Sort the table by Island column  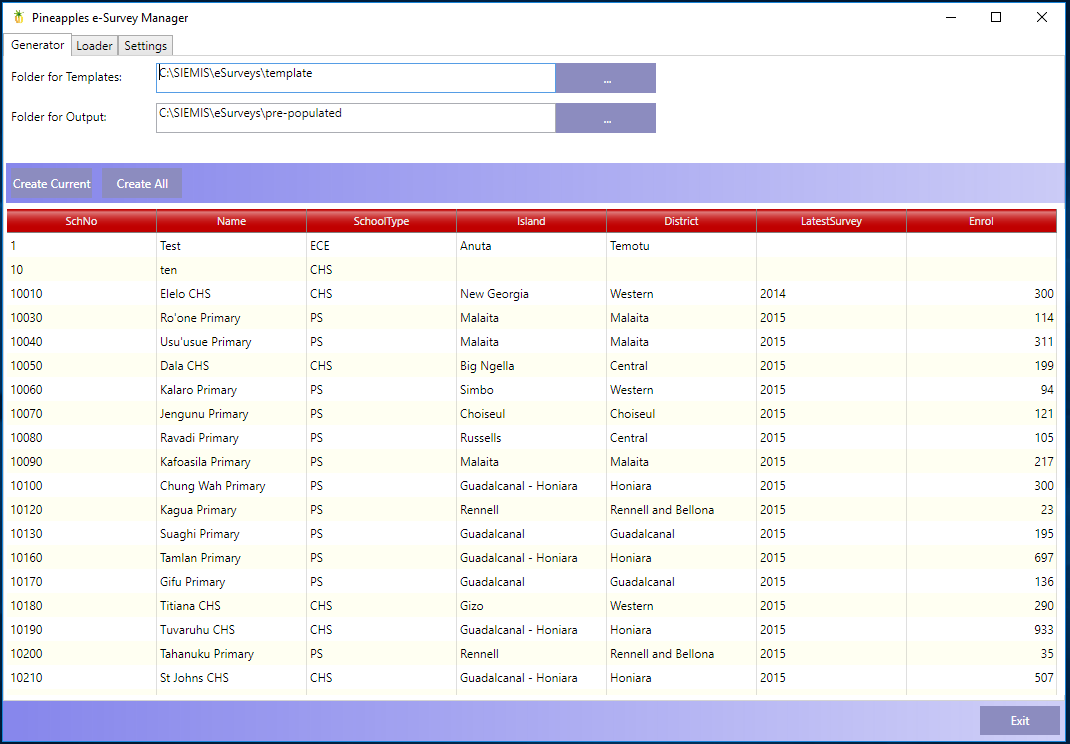click(x=531, y=221)
